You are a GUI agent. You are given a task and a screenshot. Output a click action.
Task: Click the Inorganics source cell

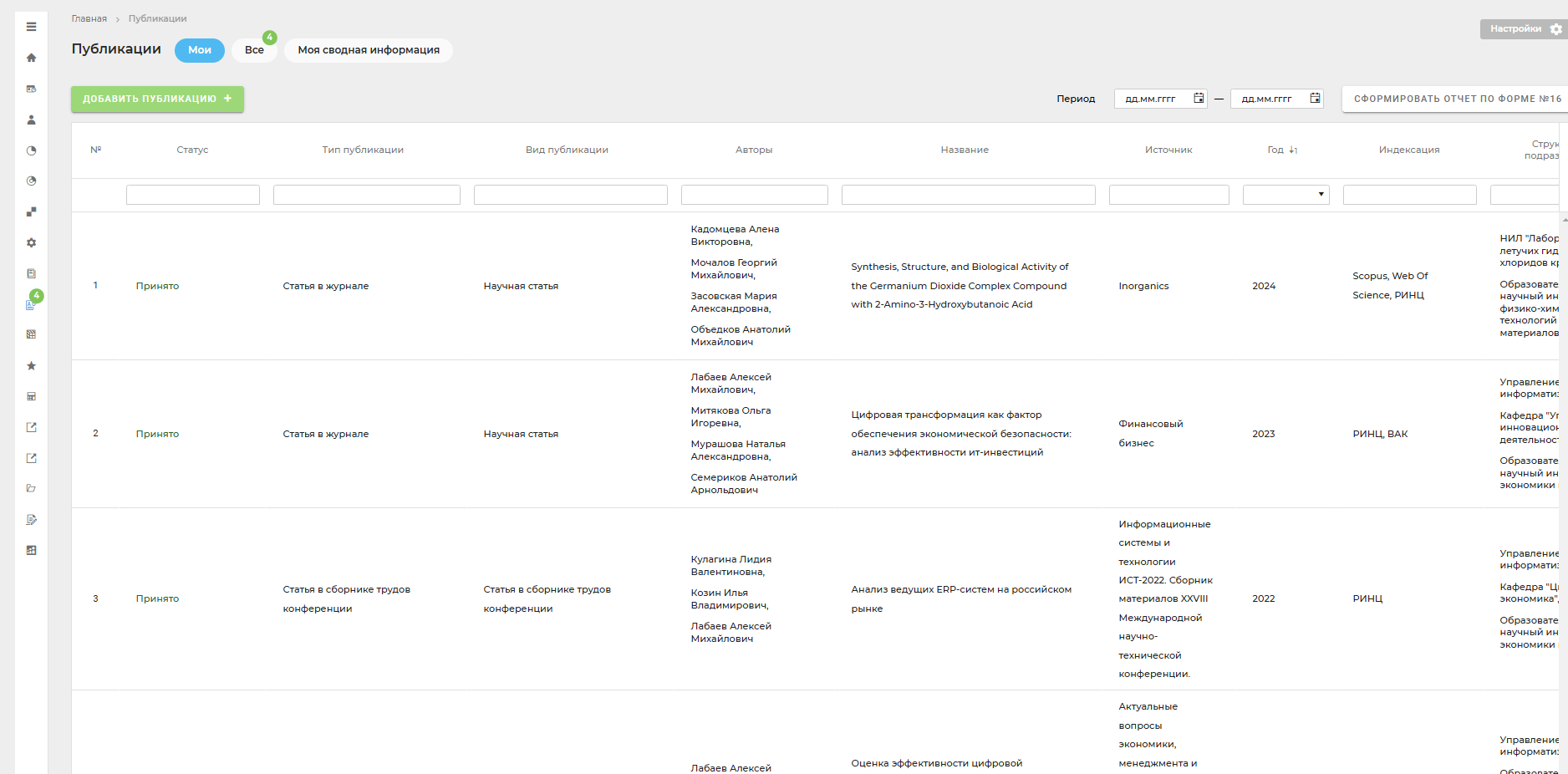click(1143, 286)
